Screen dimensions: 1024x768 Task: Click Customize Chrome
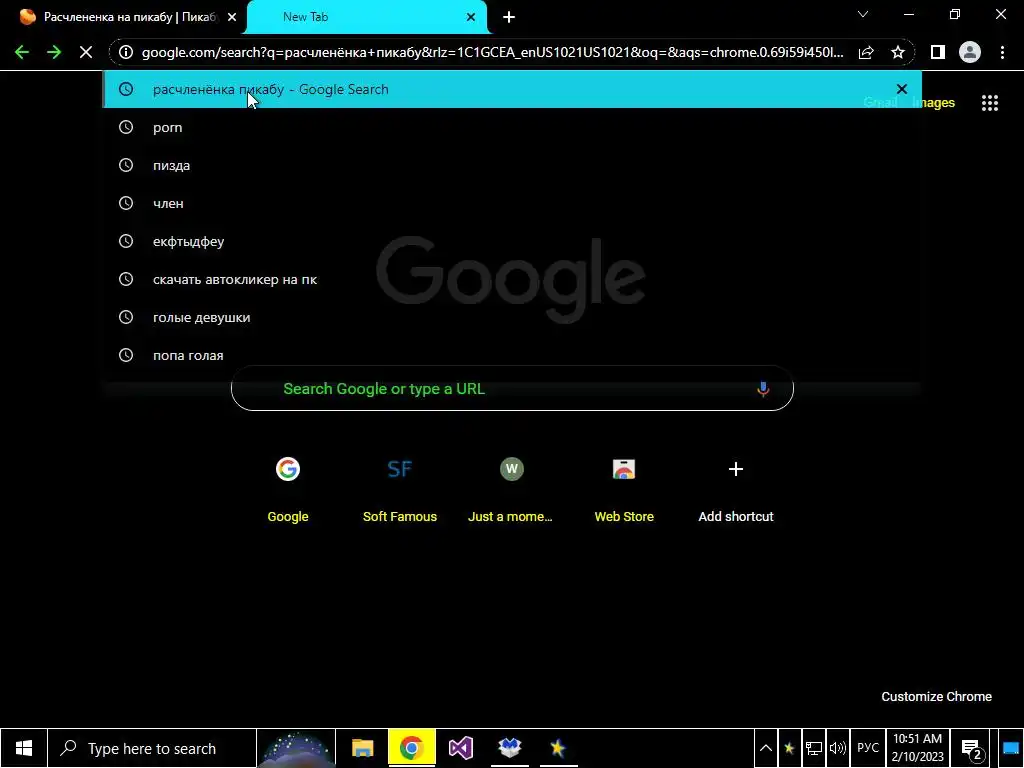(936, 697)
